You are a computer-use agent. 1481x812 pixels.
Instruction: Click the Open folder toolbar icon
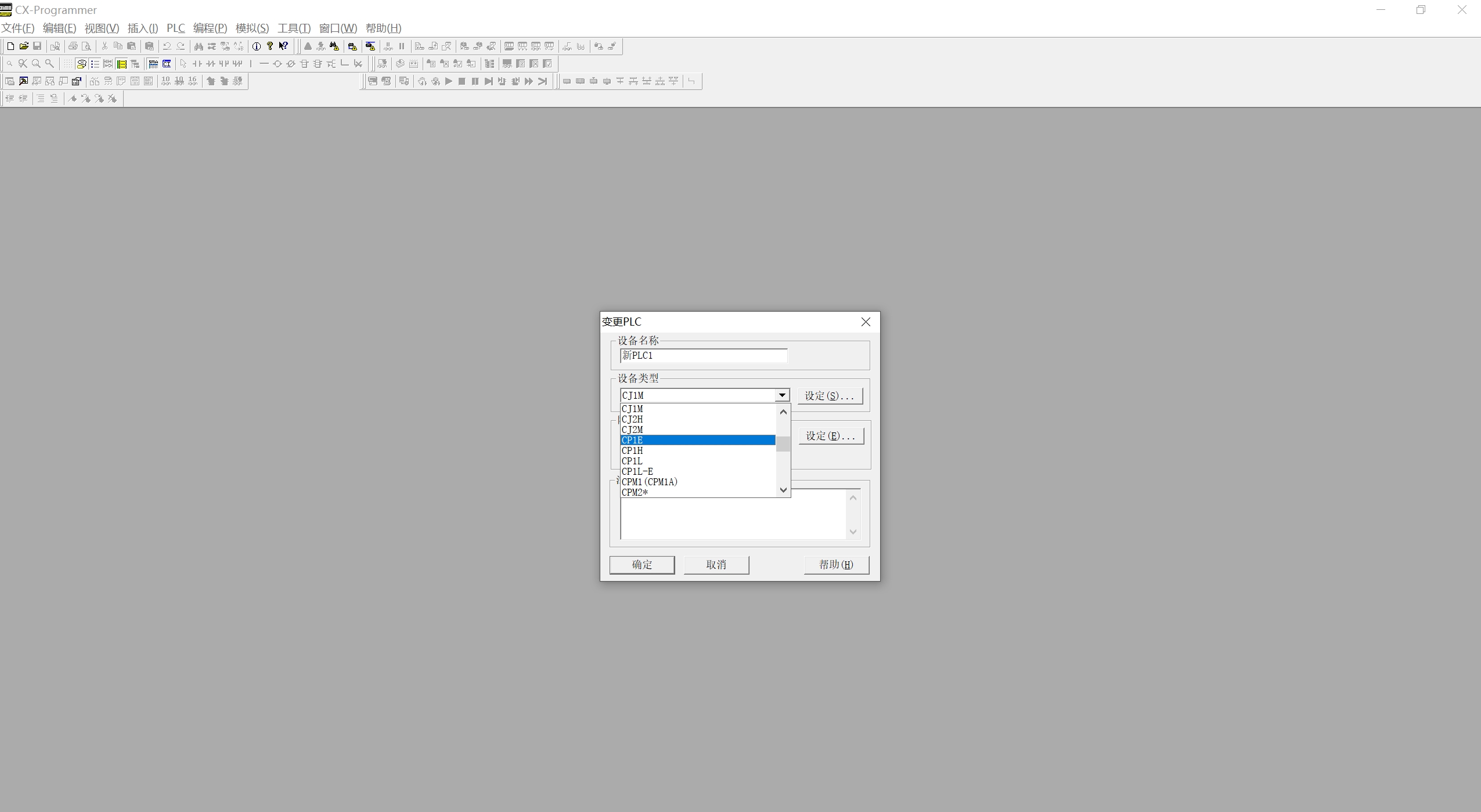tap(24, 46)
